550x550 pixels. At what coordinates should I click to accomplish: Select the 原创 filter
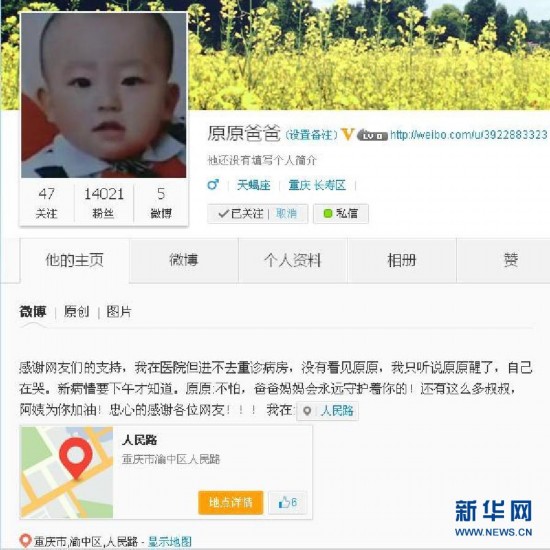[x=76, y=311]
